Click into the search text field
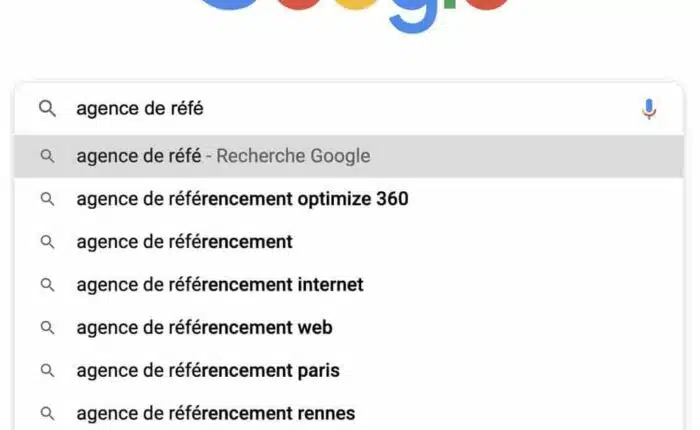This screenshot has width=700, height=430. pyautogui.click(x=350, y=109)
